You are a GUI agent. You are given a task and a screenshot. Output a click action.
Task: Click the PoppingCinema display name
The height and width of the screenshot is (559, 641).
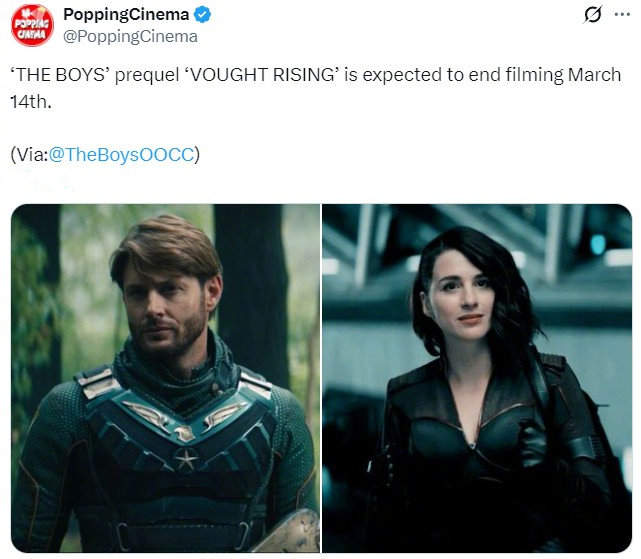(x=126, y=14)
